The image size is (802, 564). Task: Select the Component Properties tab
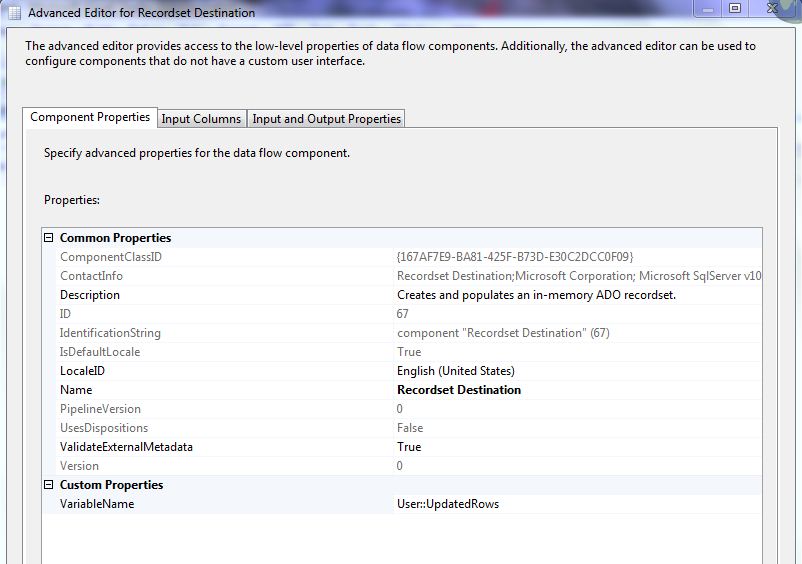pyautogui.click(x=90, y=118)
